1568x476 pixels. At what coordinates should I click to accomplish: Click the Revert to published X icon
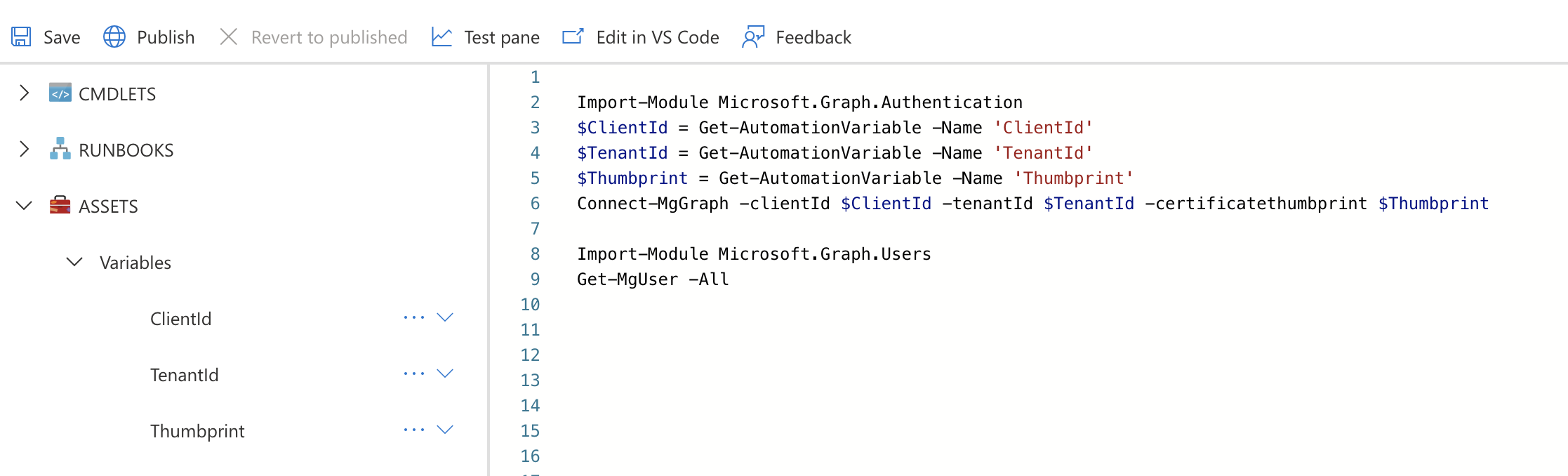pos(228,37)
